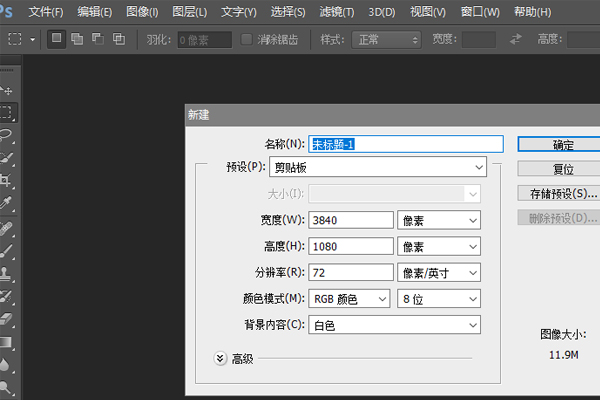Toggle the 消除锯齿 anti-alias checkbox
The width and height of the screenshot is (600, 400).
[246, 39]
